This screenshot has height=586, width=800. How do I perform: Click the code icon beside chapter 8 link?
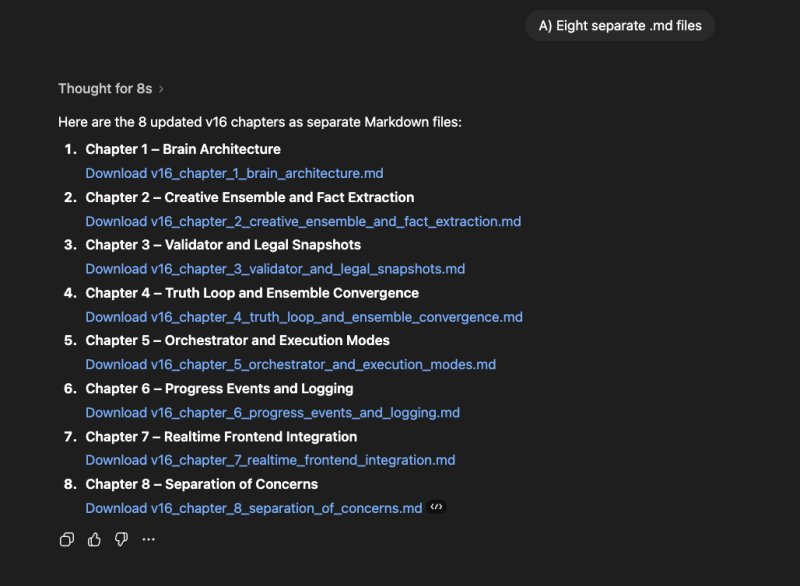click(436, 507)
